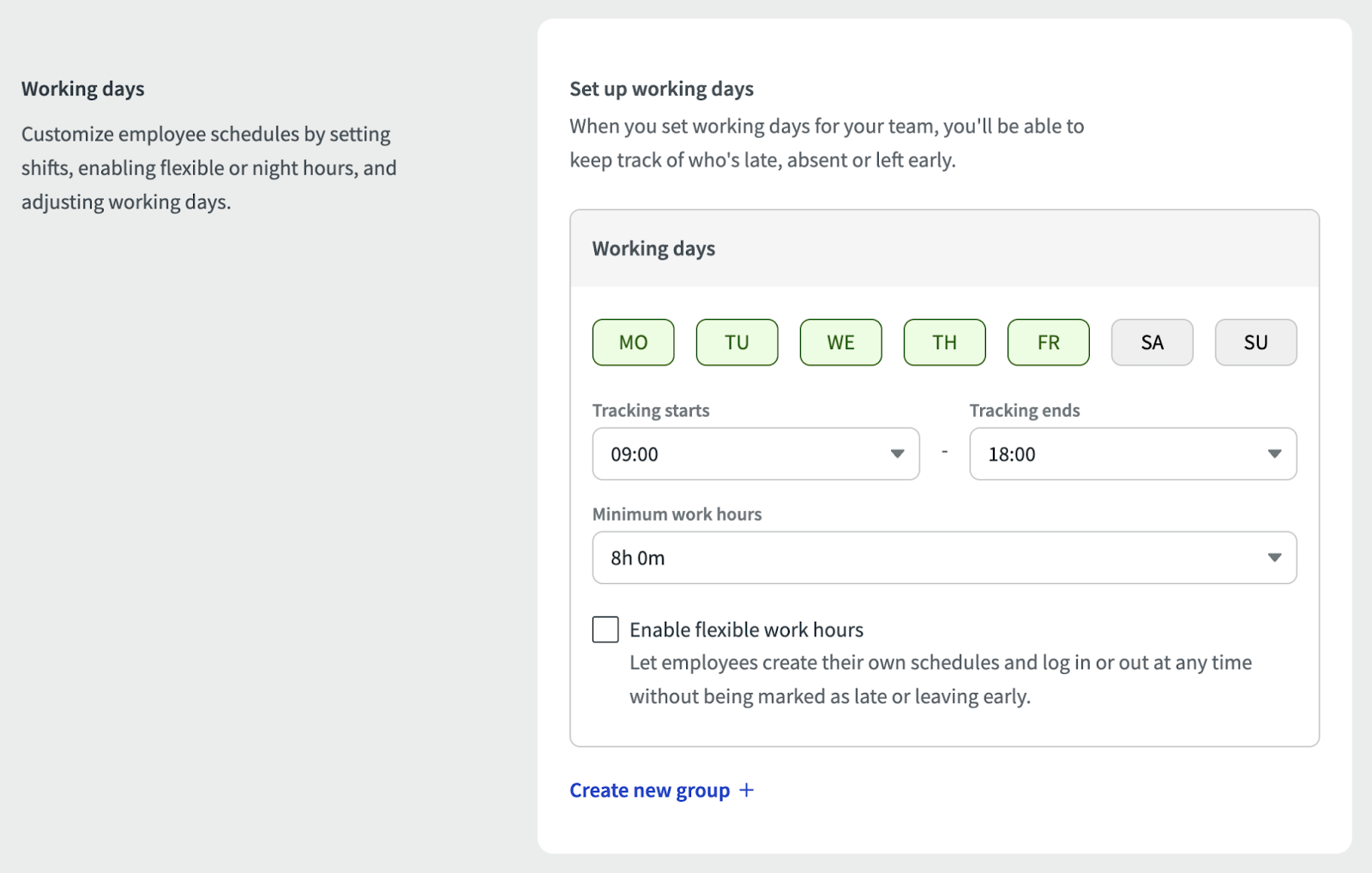Click the Tracking ends dropdown arrow
This screenshot has height=873, width=1372.
pos(1274,454)
